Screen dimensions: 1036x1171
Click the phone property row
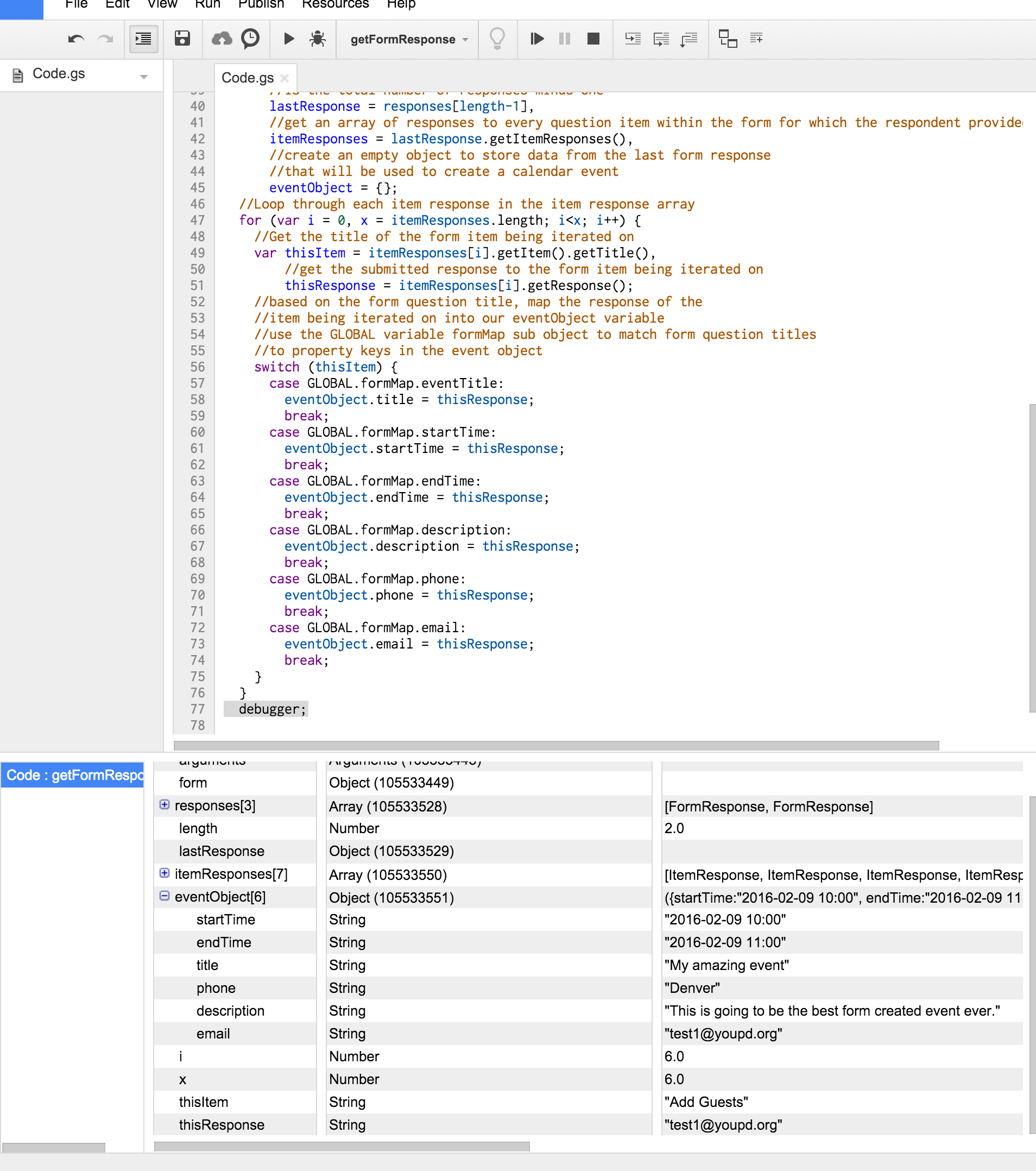tap(588, 989)
